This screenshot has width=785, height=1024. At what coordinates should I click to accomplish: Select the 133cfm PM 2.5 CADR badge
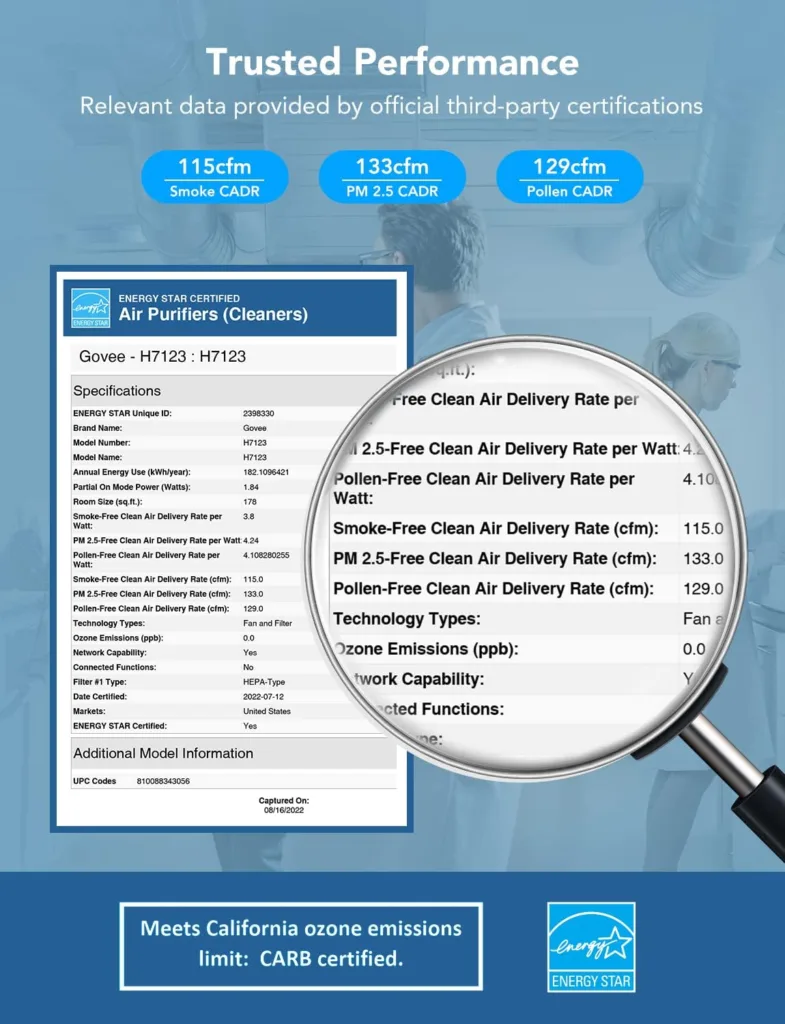pyautogui.click(x=392, y=177)
